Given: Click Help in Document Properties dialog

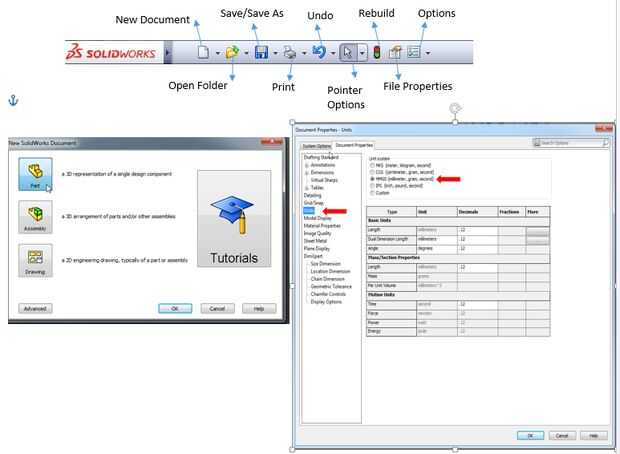Looking at the screenshot, I should (594, 436).
